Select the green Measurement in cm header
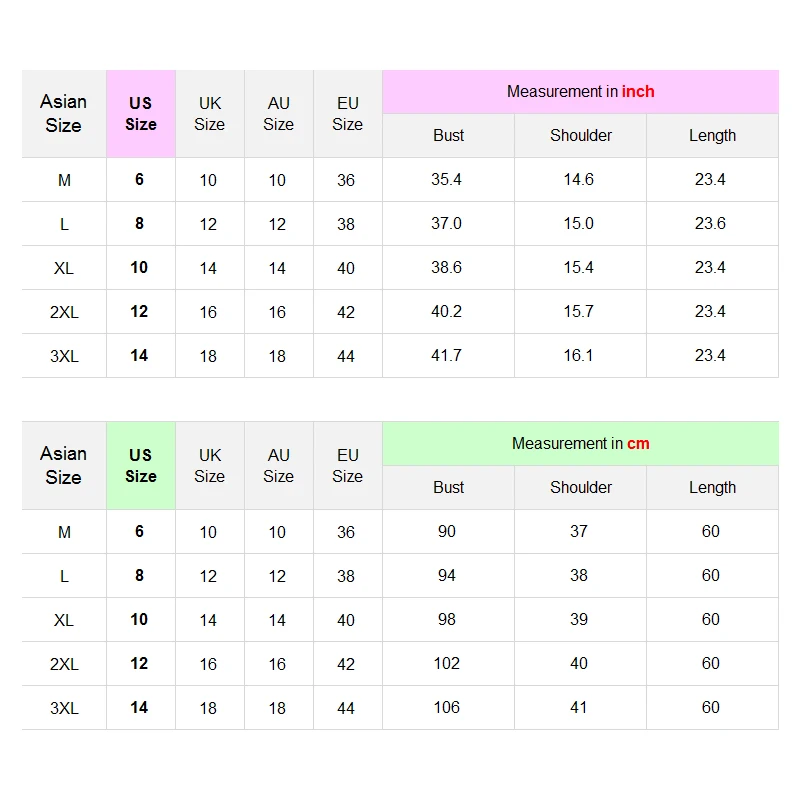Screen dimensions: 800x800 (580, 444)
